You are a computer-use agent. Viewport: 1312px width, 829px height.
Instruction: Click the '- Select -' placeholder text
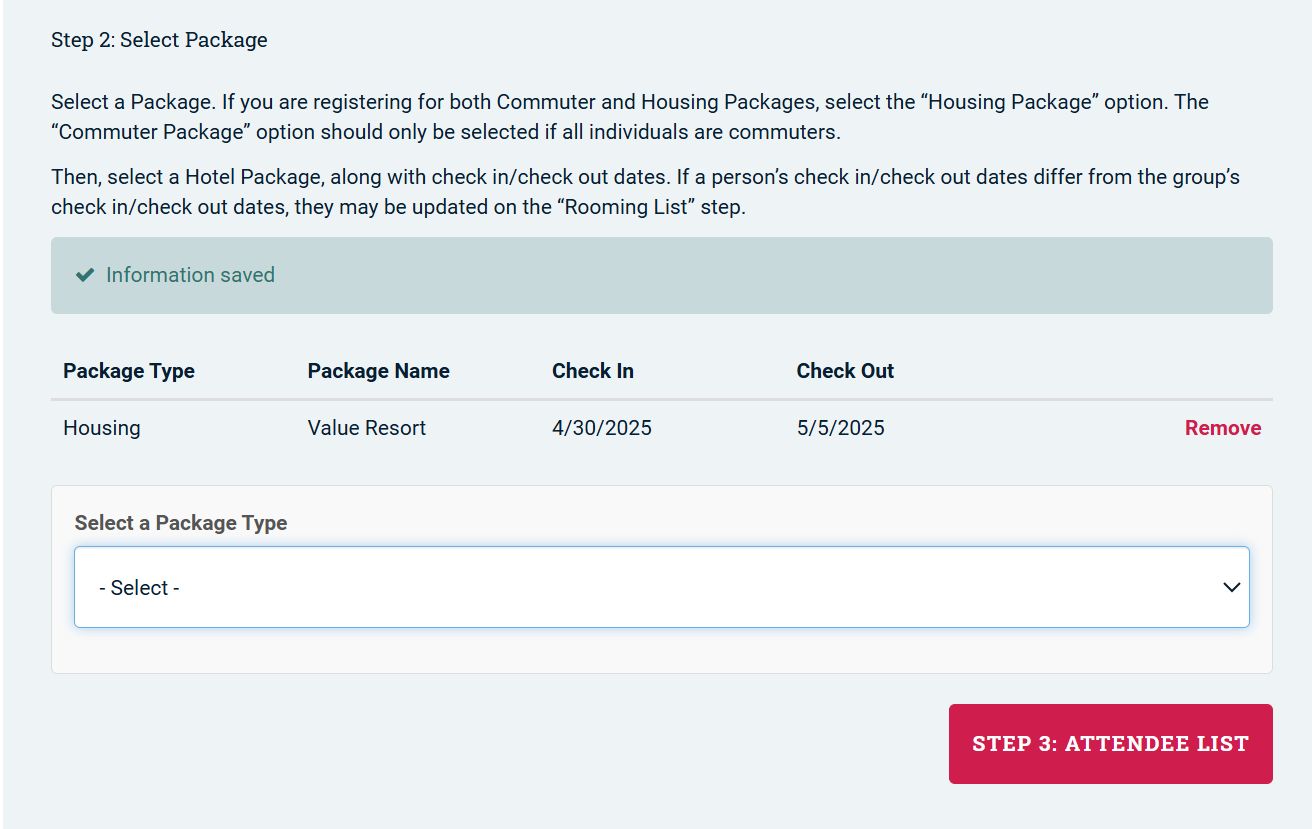pos(139,588)
